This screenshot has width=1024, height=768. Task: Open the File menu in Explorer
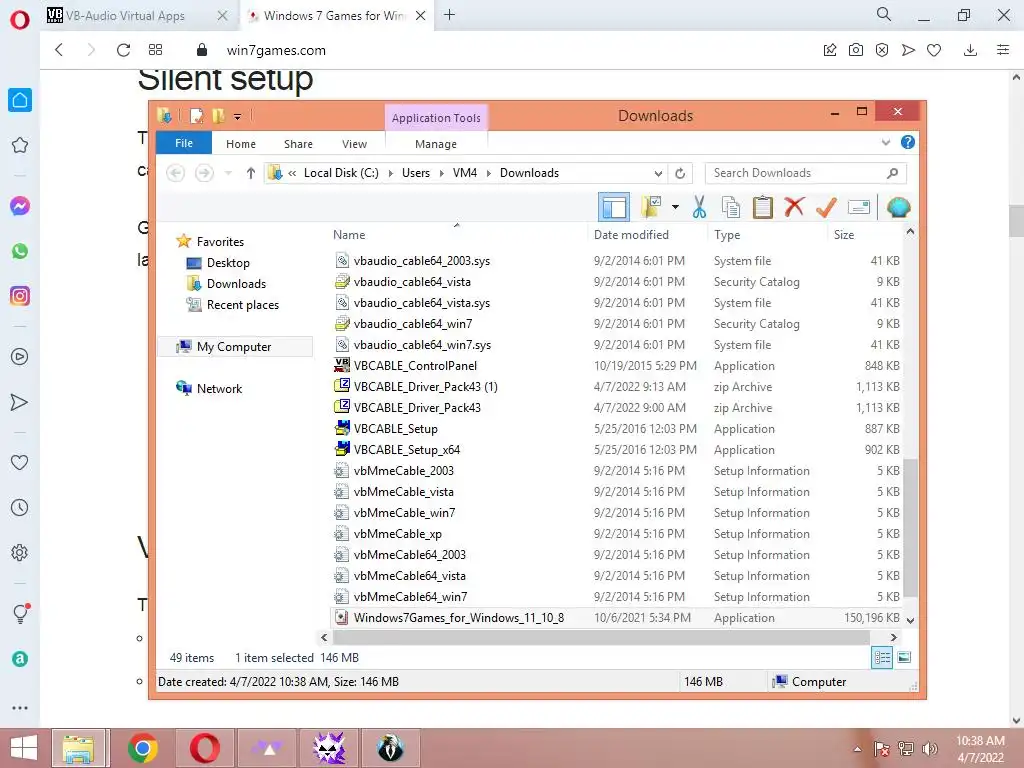pos(184,143)
